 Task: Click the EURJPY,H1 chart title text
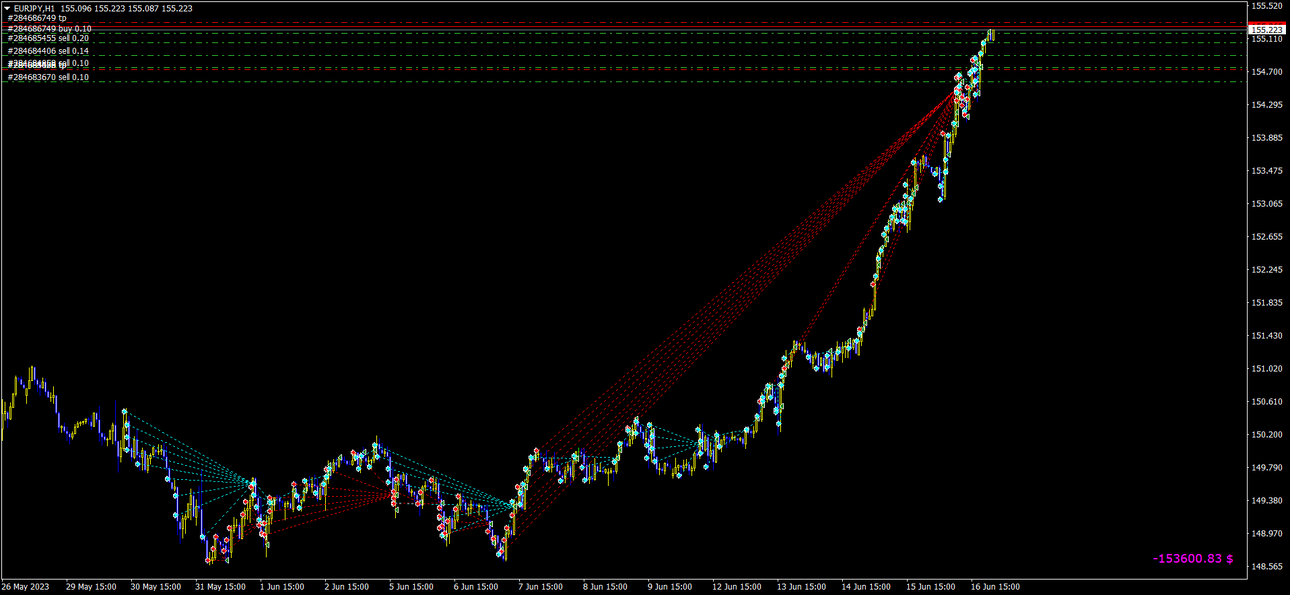34,8
